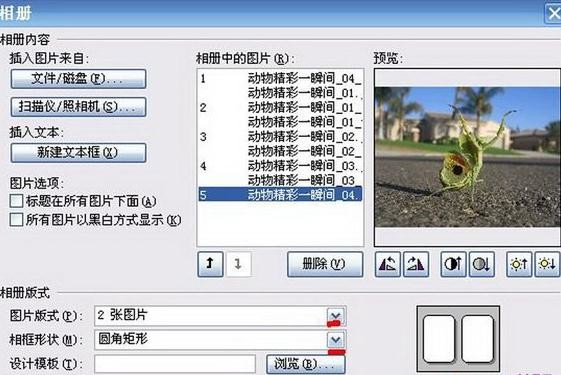This screenshot has width=561, height=375.
Task: Click the 删除 button
Action: click(325, 264)
